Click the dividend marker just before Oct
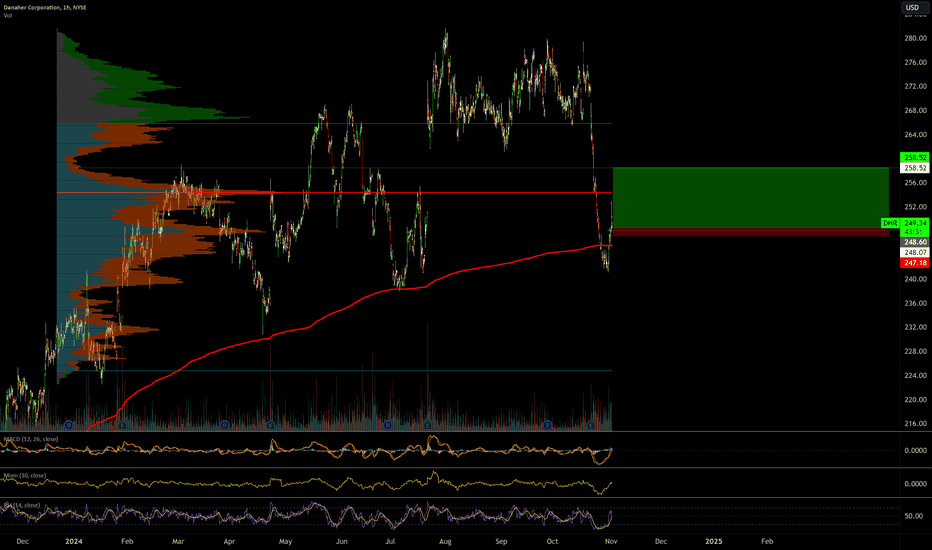 point(548,425)
